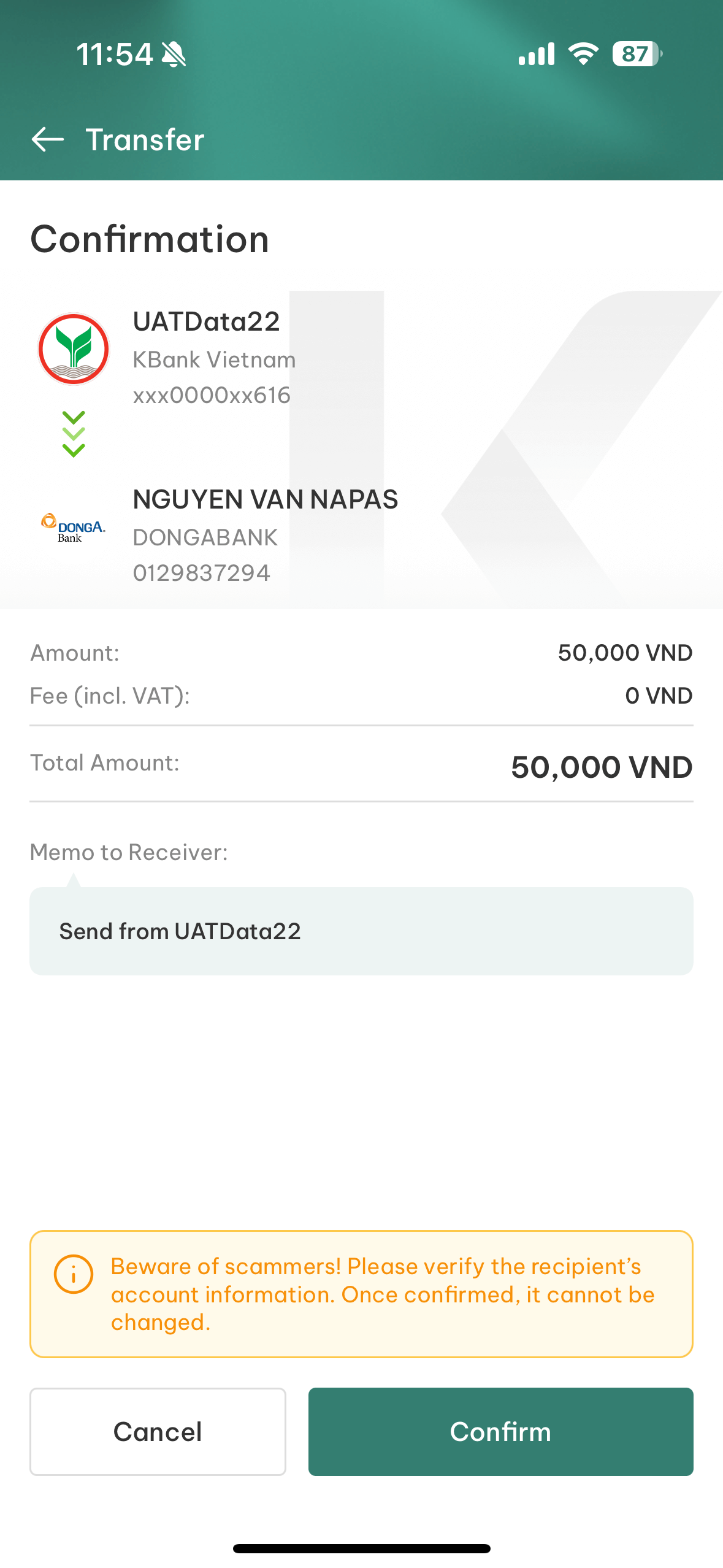Tap the Fee 0 VND value
This screenshot has width=723, height=1568.
tap(659, 696)
